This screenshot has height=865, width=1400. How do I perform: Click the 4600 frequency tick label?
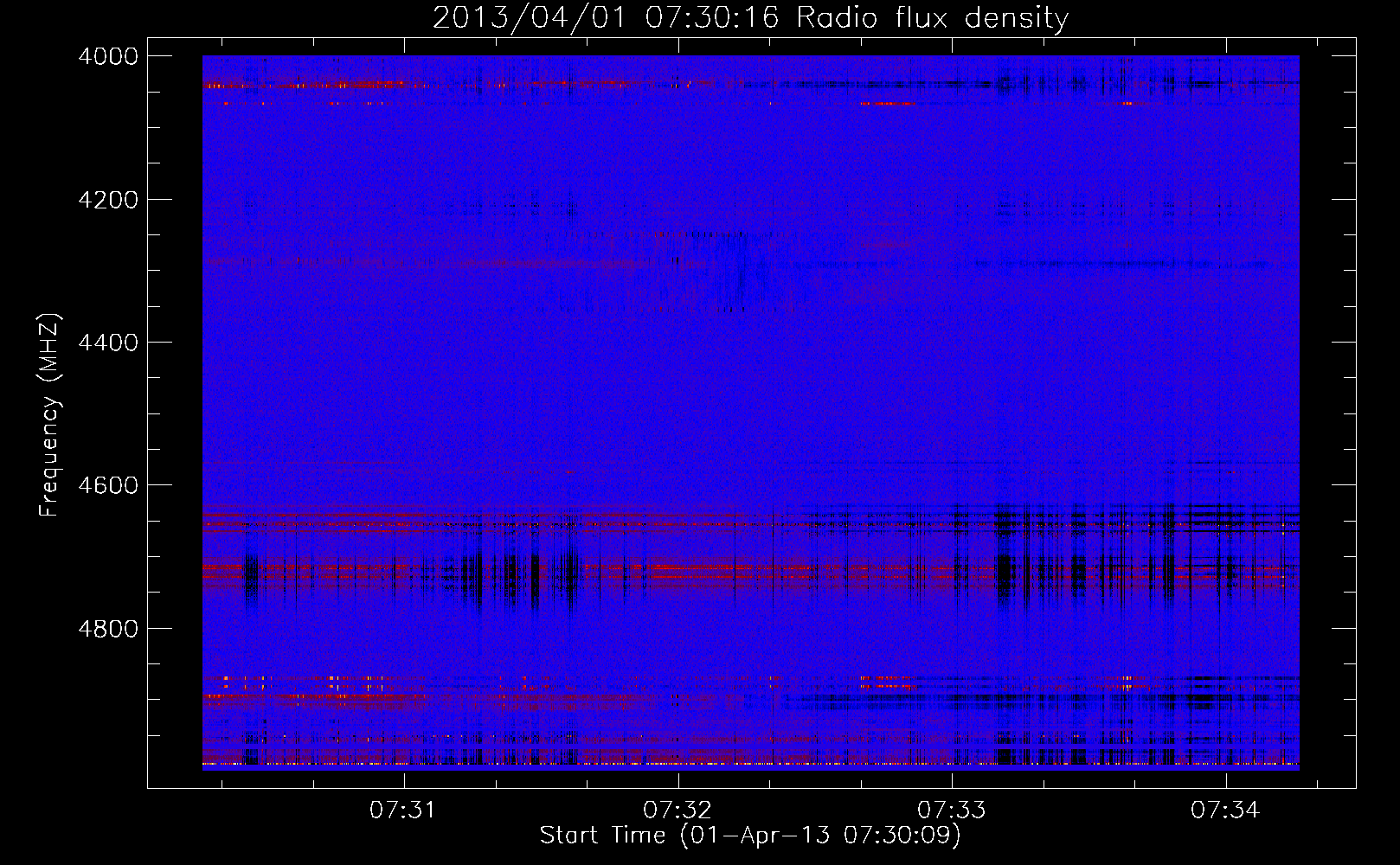pyautogui.click(x=107, y=485)
